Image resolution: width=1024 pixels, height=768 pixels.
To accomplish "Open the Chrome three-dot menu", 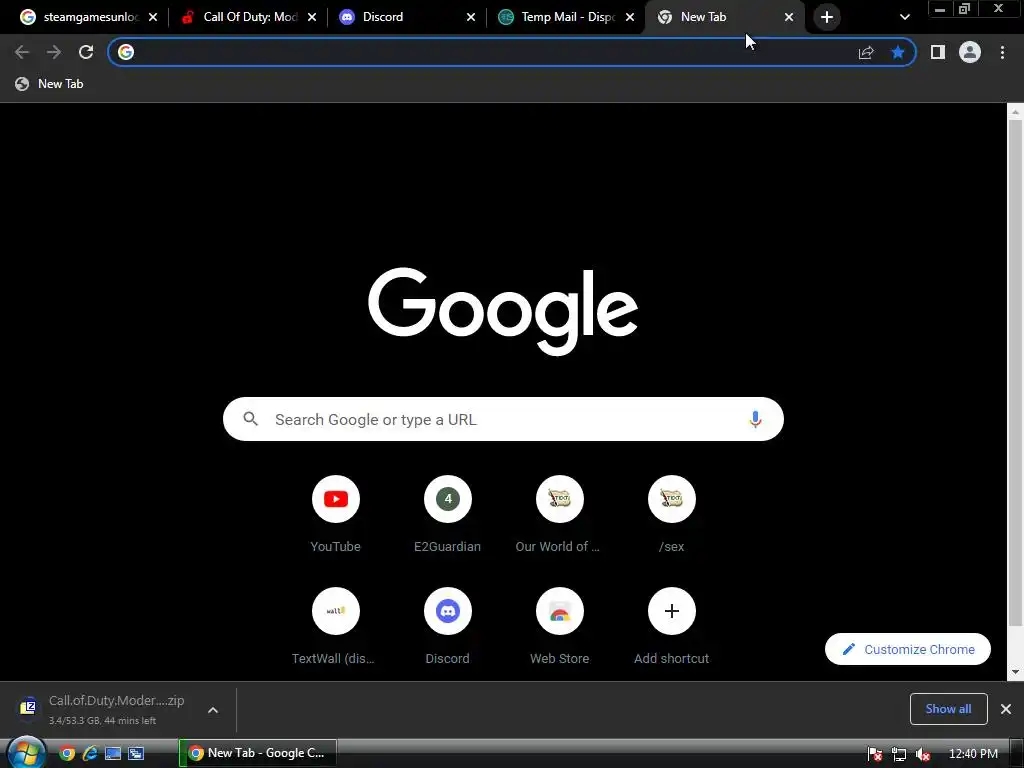I will [x=1002, y=52].
